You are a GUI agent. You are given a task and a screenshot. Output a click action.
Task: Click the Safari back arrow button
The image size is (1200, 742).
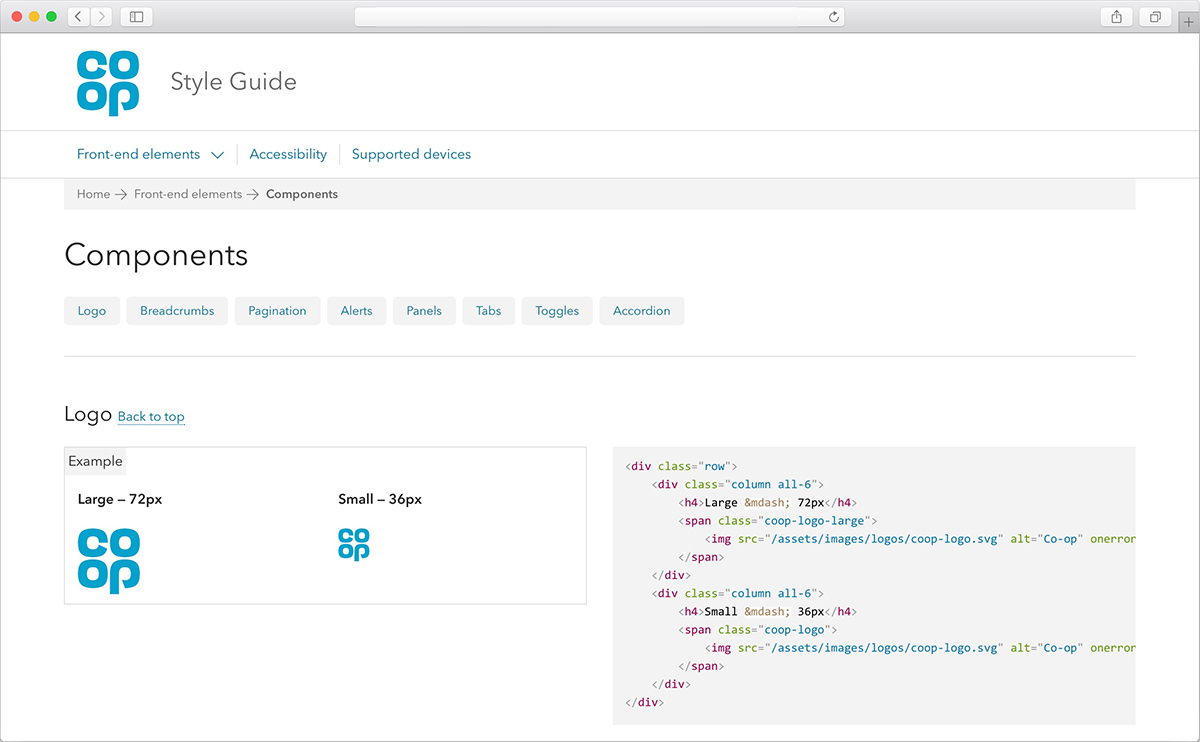click(x=79, y=17)
